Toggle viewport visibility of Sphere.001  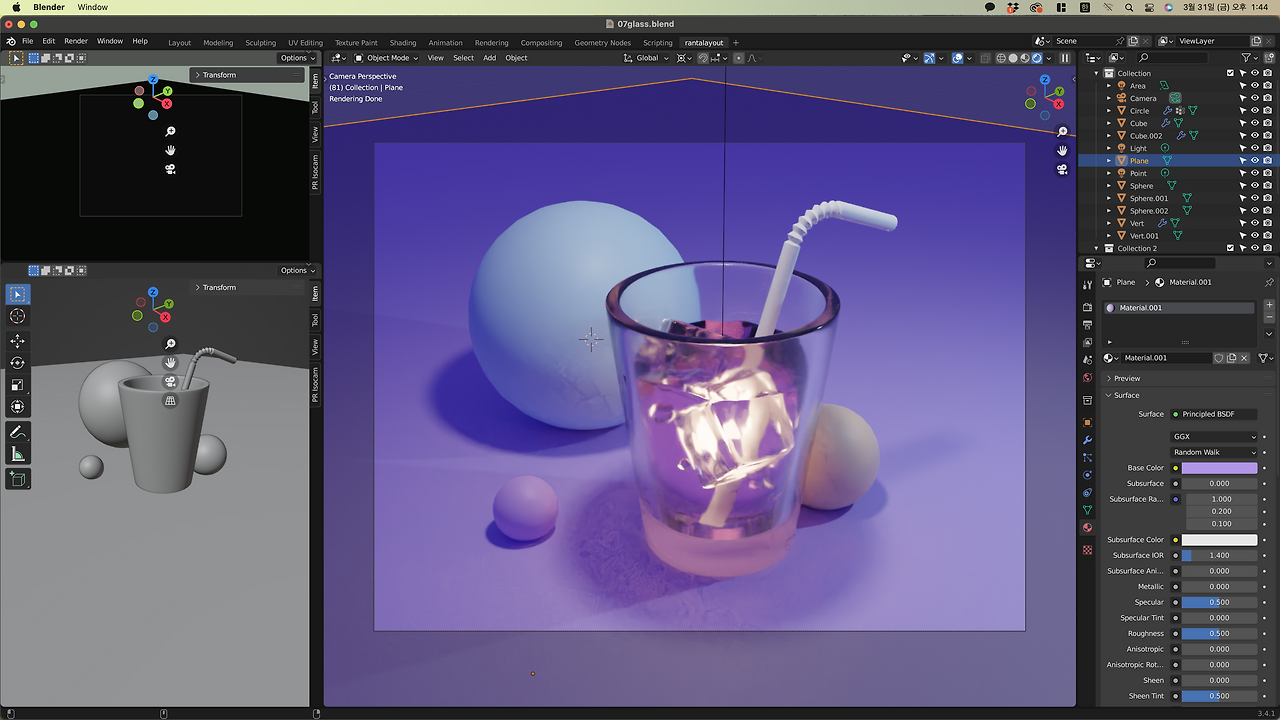tap(1255, 198)
